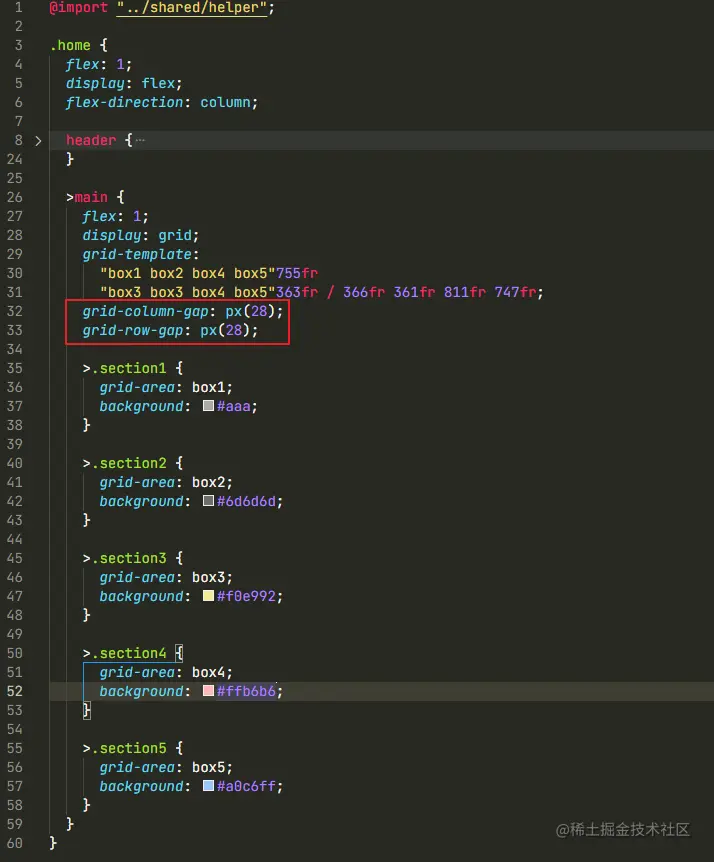
Task: Click the "box1 box2 box4 box5" string
Action: (187, 273)
